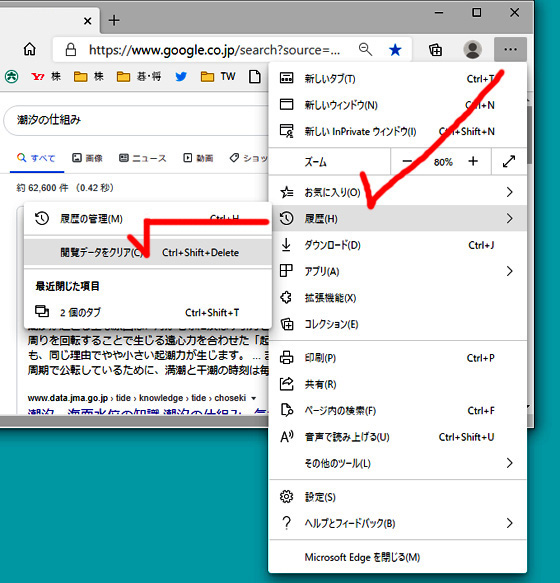
Task: Click the three-dot Settings and more button
Action: coord(510,49)
